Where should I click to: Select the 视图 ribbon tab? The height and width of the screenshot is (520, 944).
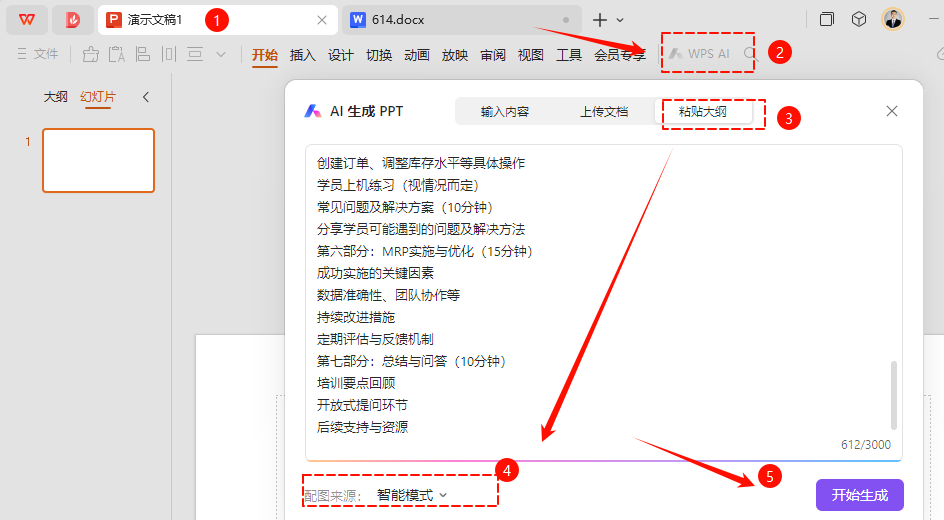pos(530,55)
